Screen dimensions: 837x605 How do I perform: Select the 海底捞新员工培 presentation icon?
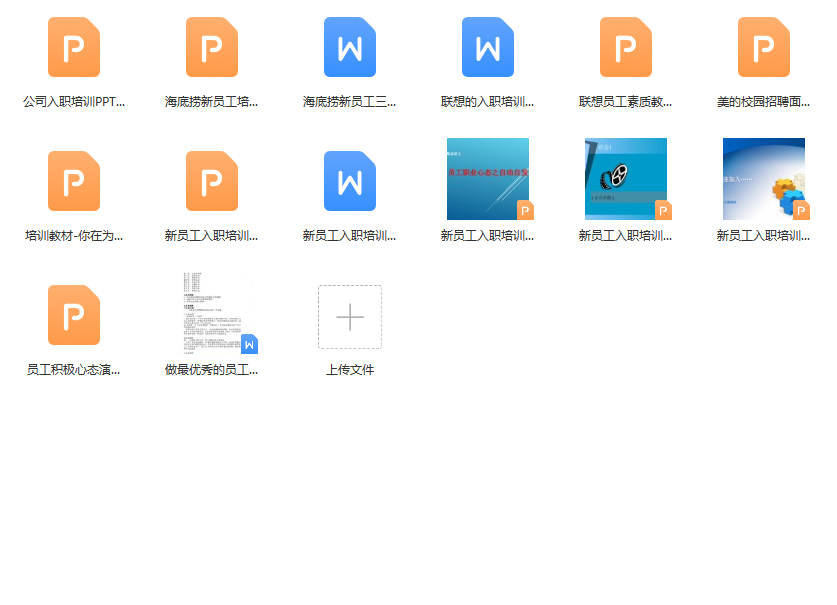[212, 47]
